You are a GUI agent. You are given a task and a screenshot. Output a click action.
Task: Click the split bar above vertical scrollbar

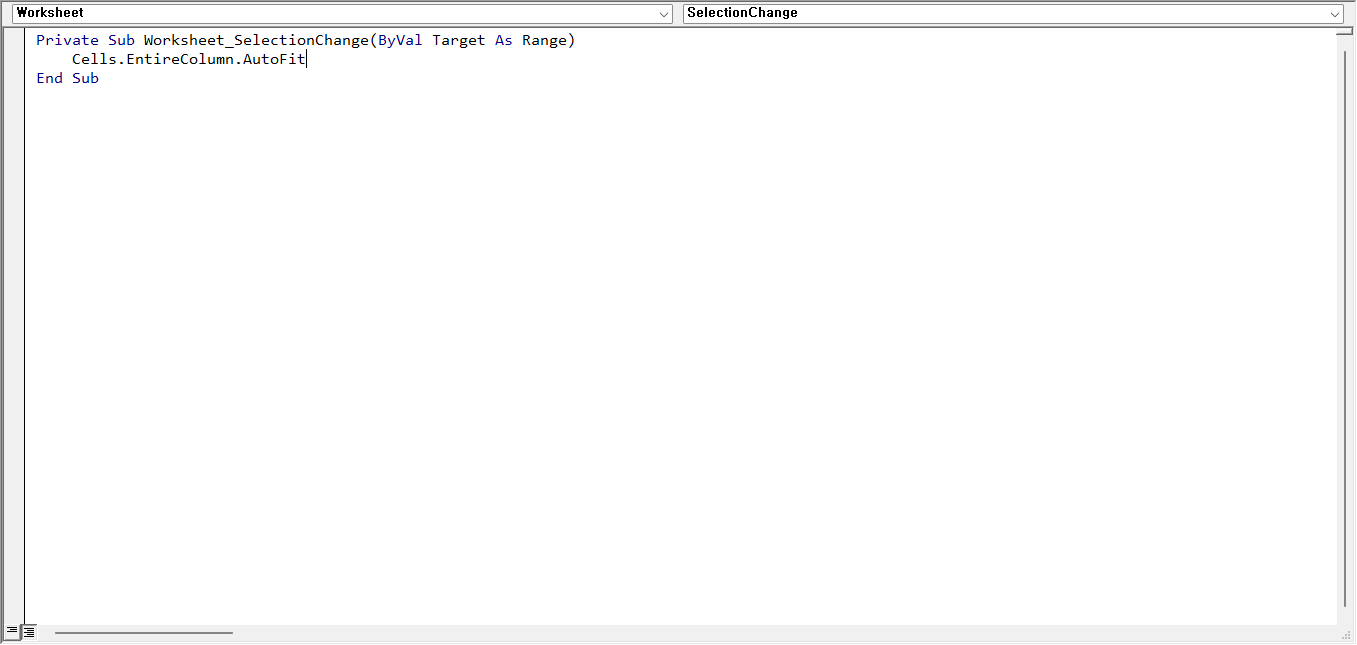(1344, 32)
